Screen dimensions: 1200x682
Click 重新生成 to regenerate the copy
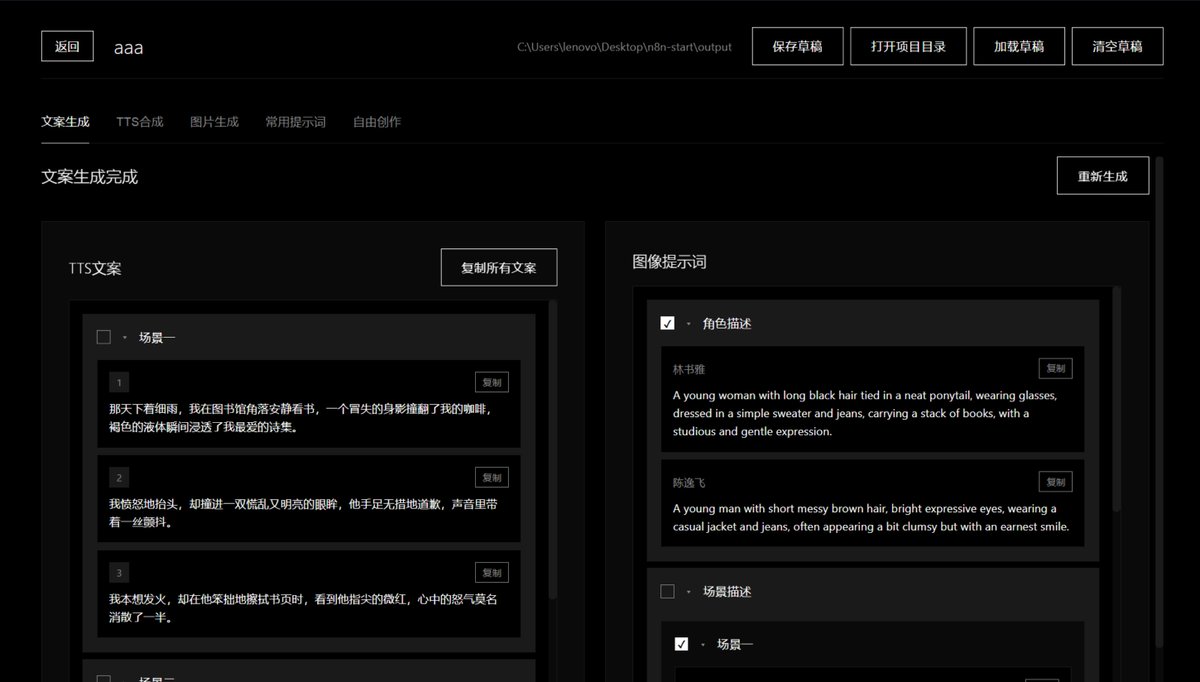click(1103, 175)
